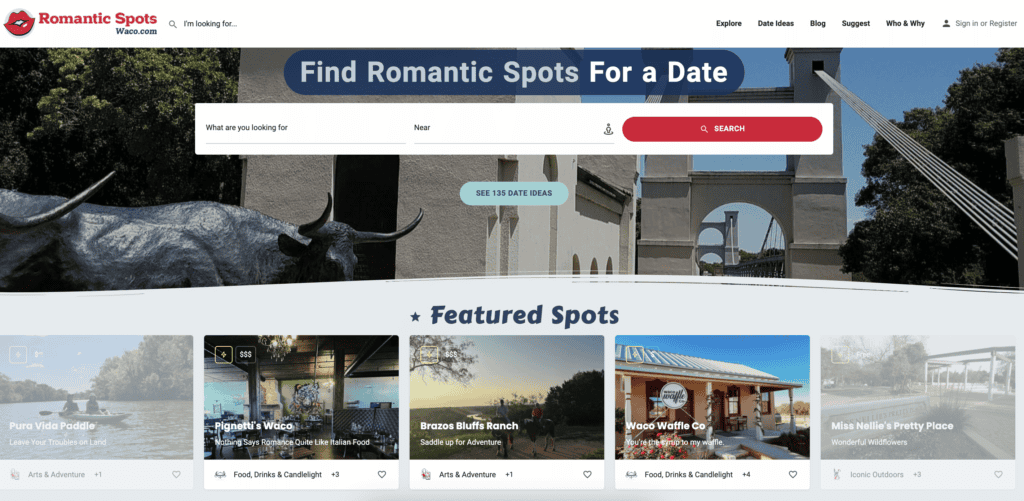The image size is (1024, 501).
Task: Expand +1 categories on Brazos Bluffs Ranch
Action: click(509, 474)
